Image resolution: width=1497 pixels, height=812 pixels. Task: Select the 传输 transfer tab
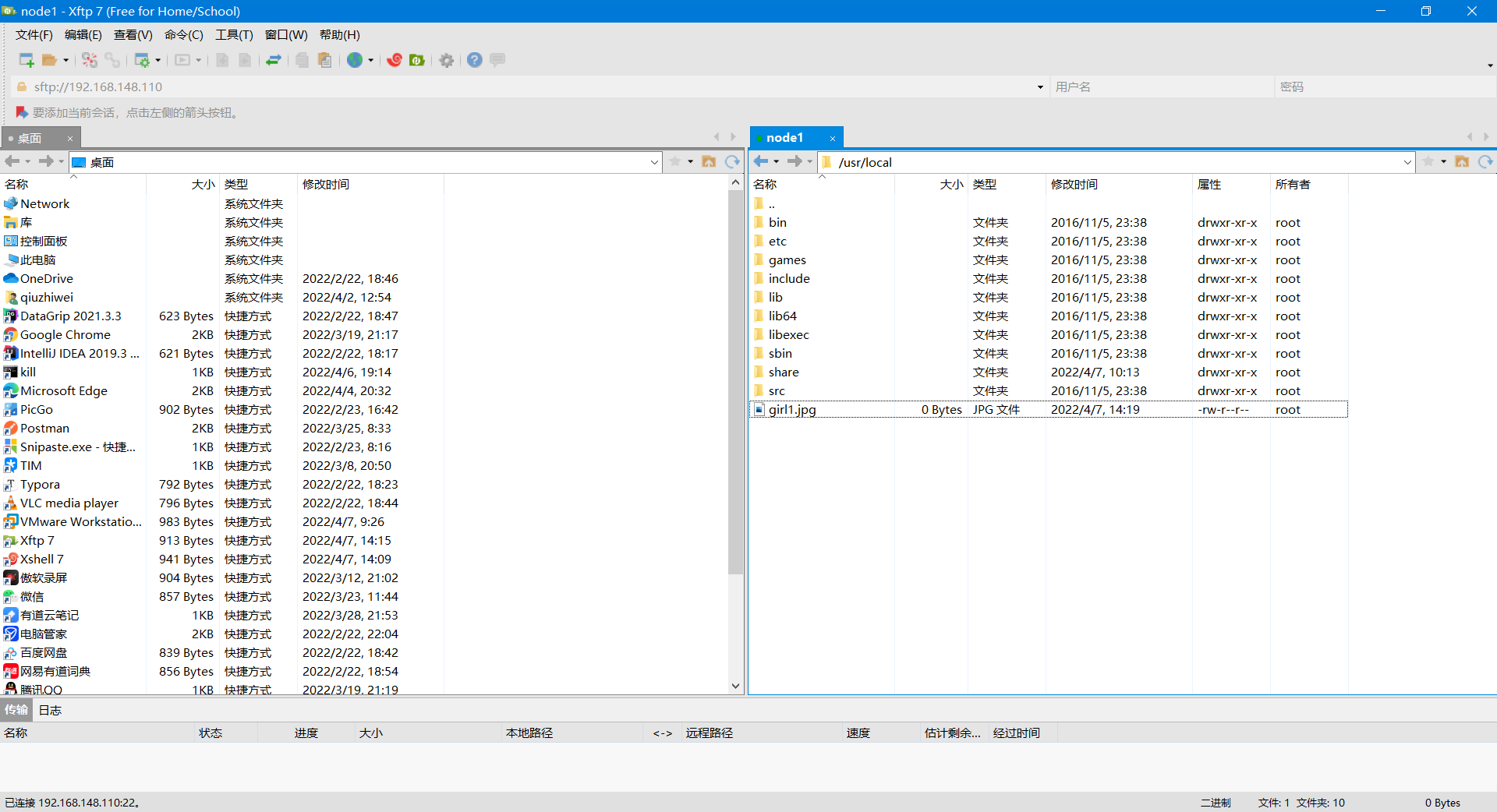(x=16, y=710)
